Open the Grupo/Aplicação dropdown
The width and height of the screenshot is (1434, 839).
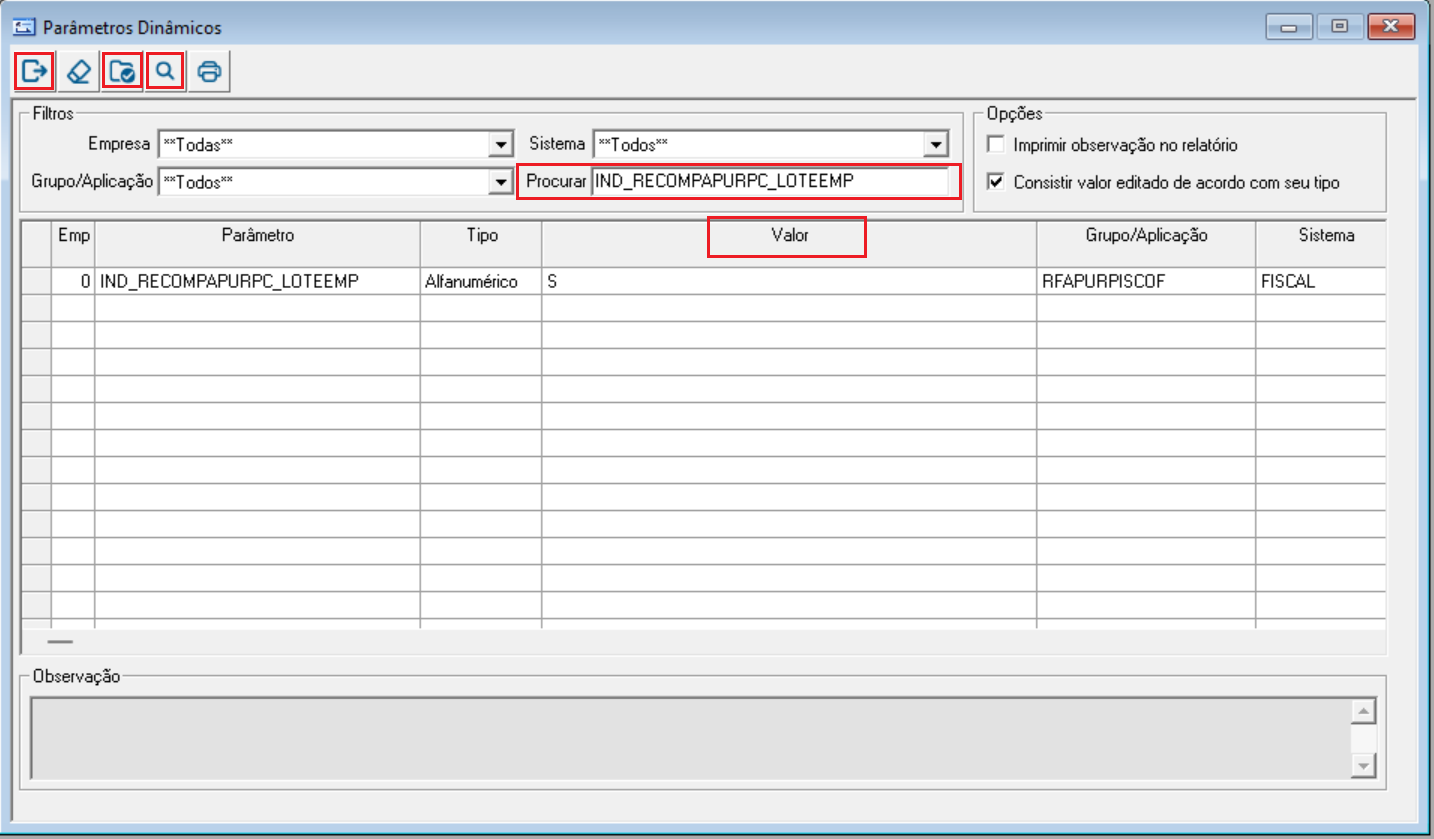(502, 183)
